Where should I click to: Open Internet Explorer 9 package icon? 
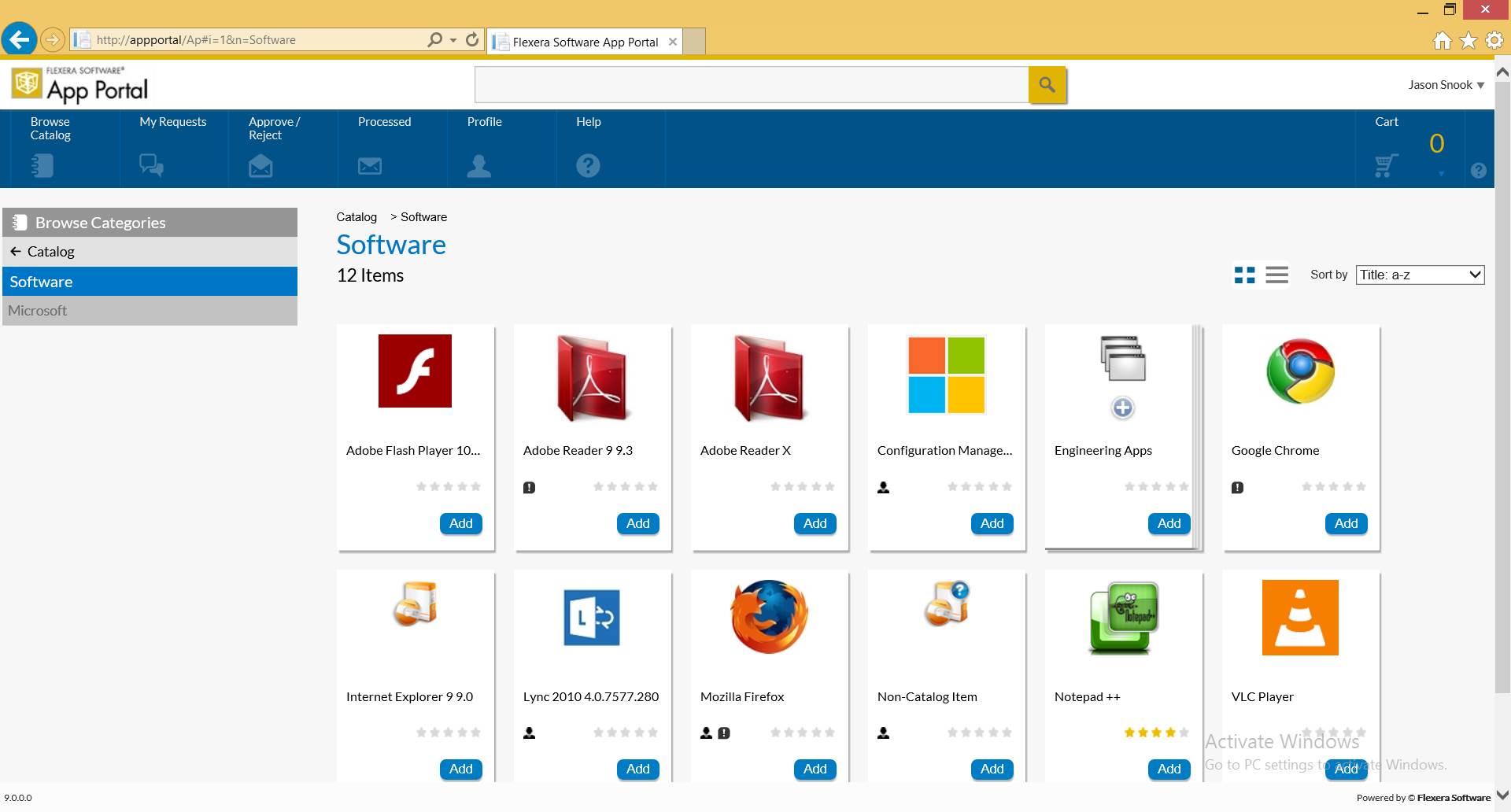pyautogui.click(x=415, y=604)
